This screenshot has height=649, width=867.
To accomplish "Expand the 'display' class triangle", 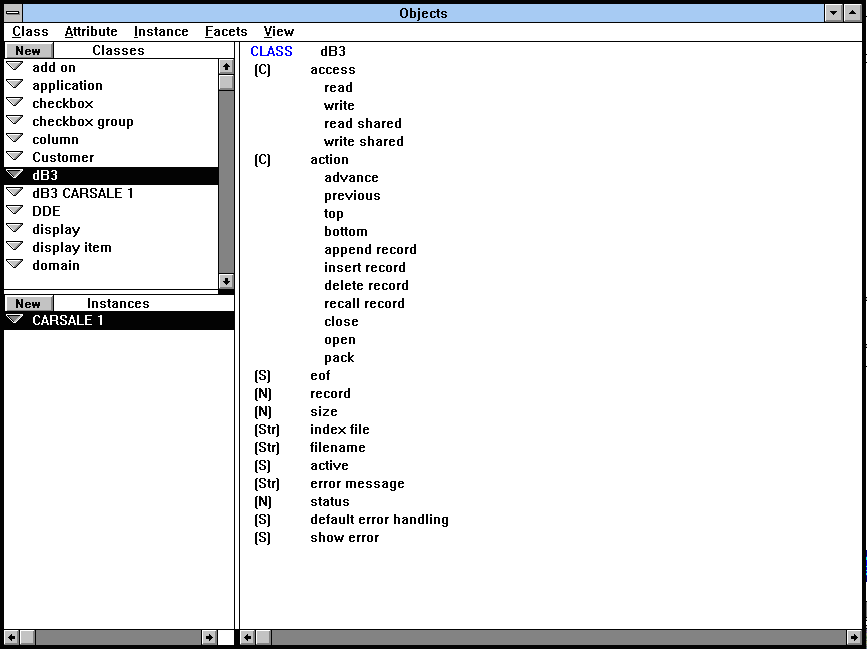I will coord(15,228).
